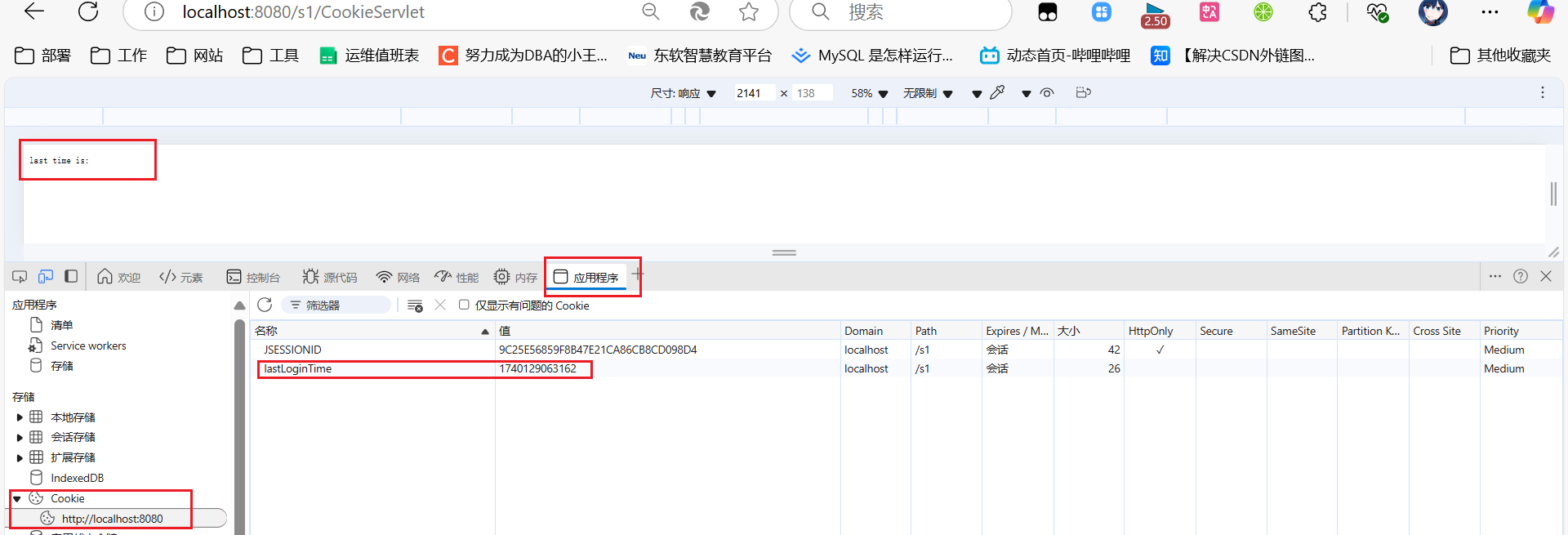
Task: Click the search box in the toolbar
Action: pos(901,12)
